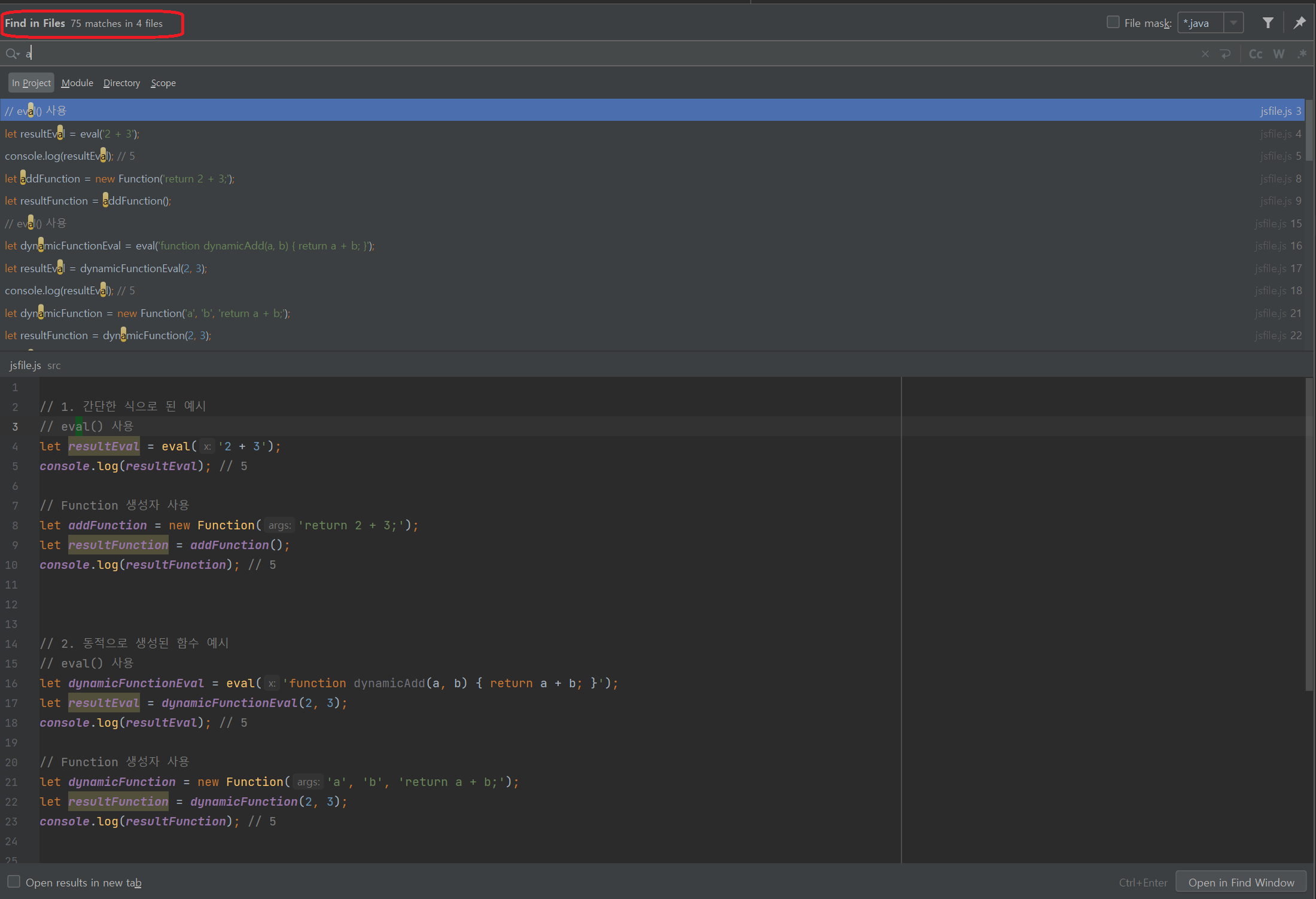Click the results list scrollbar
Viewport: 1316px width, 899px height.
[x=1310, y=130]
